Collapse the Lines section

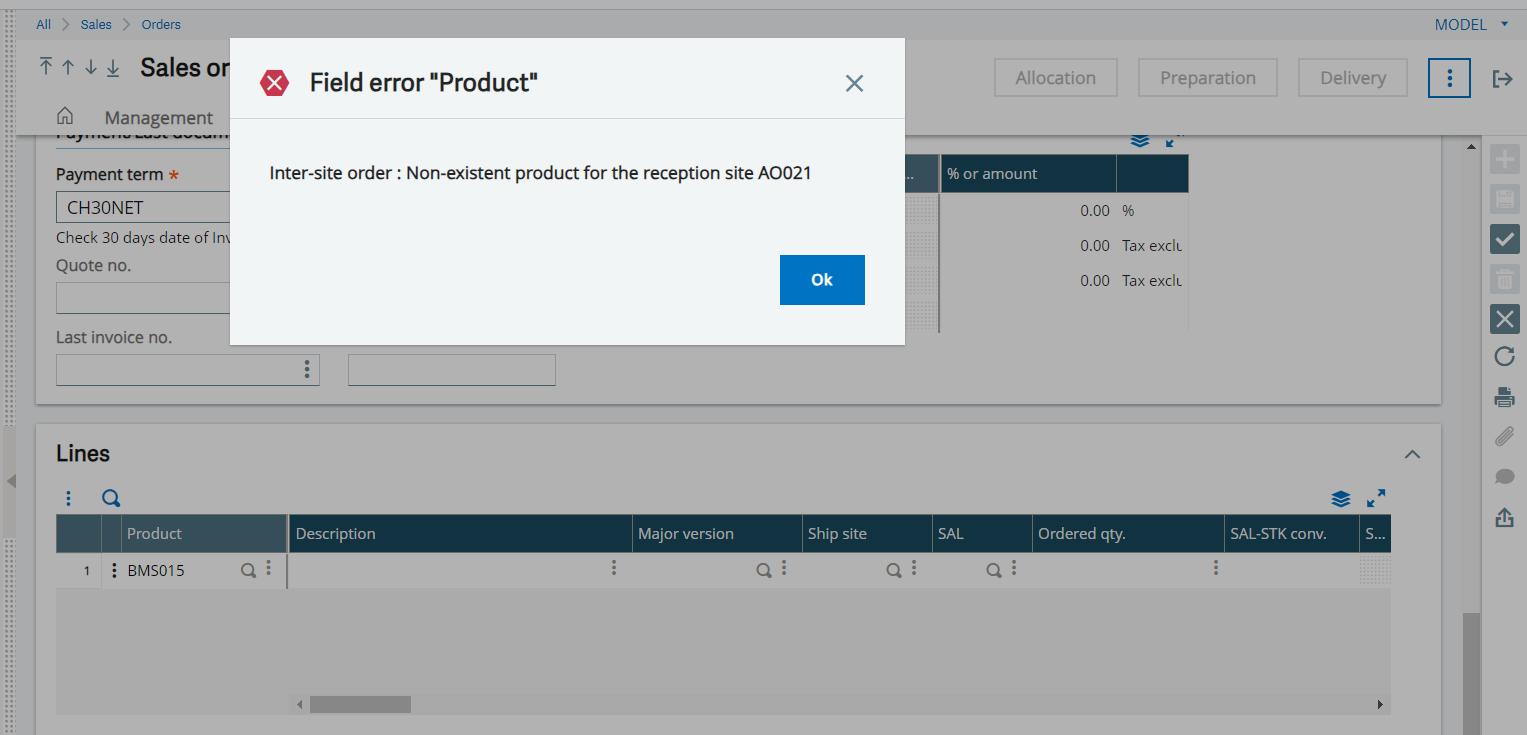click(1412, 454)
